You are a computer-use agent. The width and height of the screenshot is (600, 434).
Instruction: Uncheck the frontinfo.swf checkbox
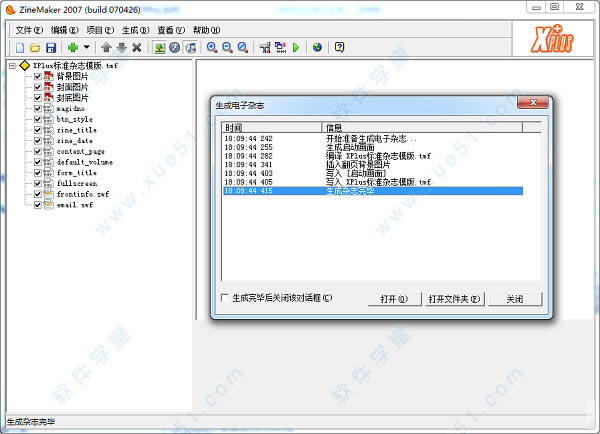pos(38,194)
